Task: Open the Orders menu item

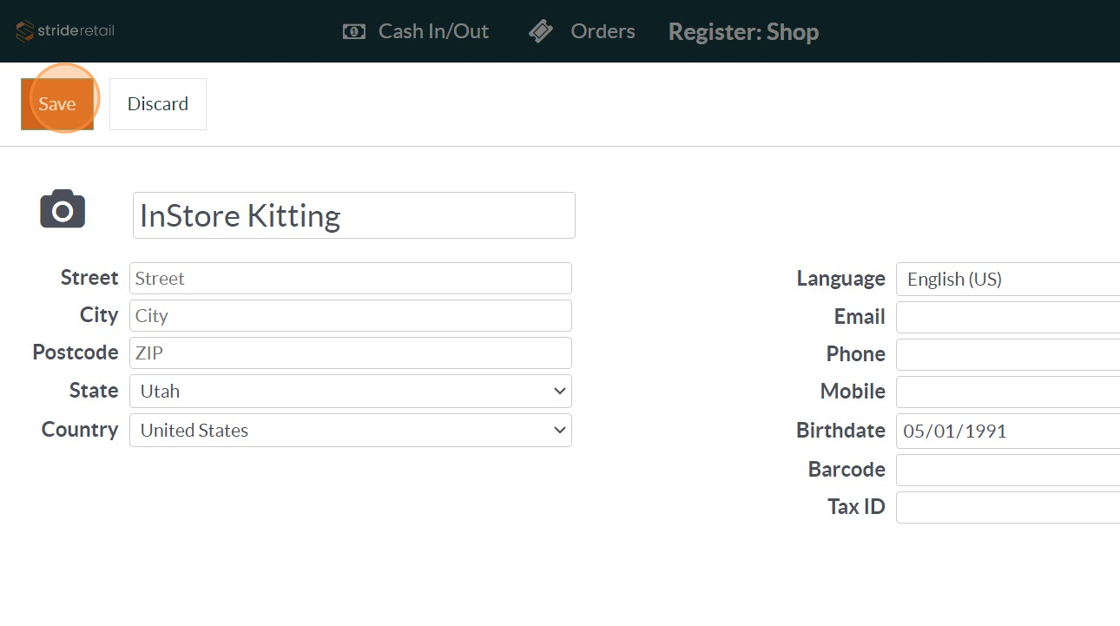Action: (x=602, y=31)
